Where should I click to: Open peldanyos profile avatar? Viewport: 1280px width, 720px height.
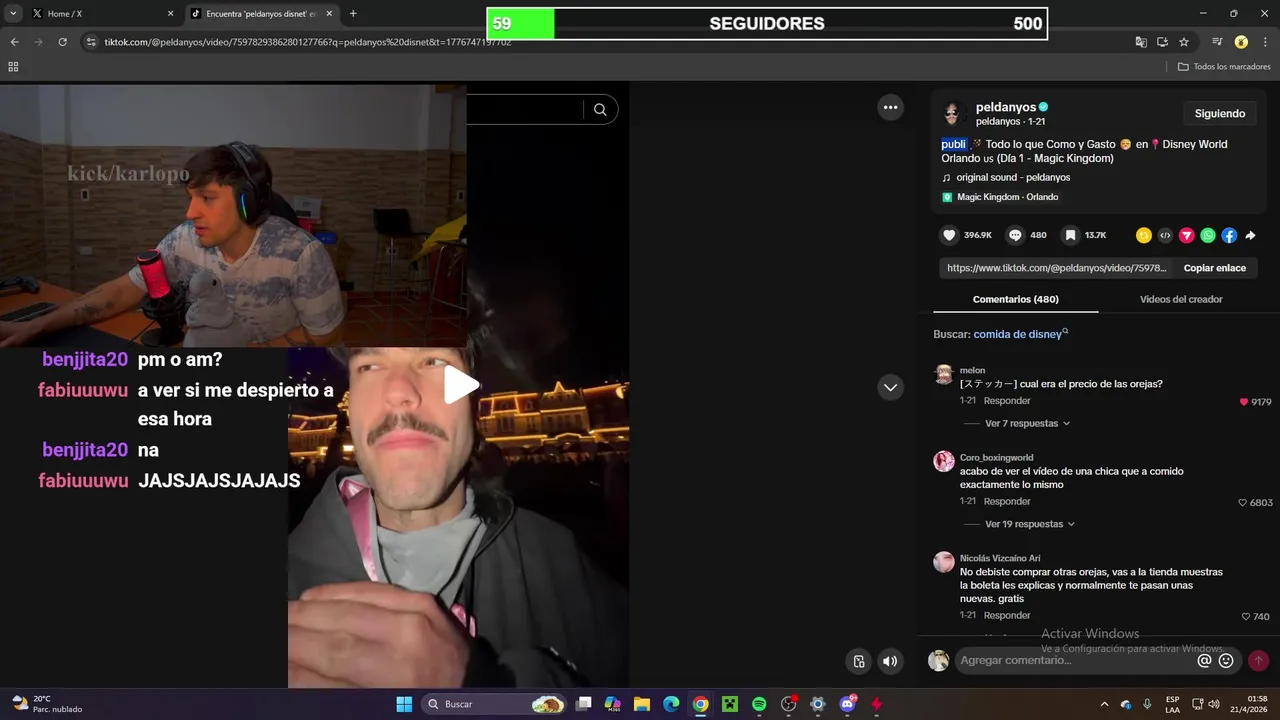[x=952, y=113]
